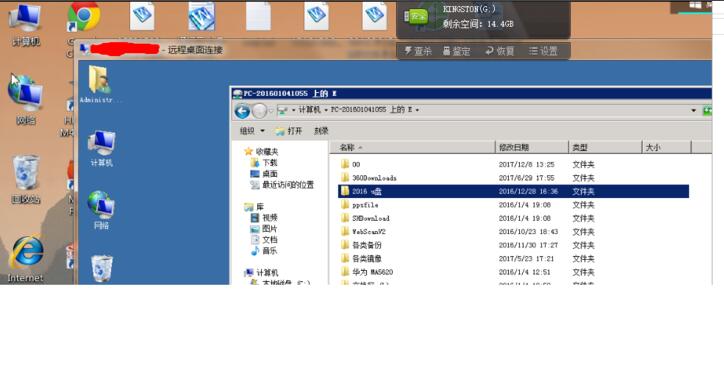The height and width of the screenshot is (390, 724).
Task: Open 回收站 on local desktop
Action: pos(25,180)
